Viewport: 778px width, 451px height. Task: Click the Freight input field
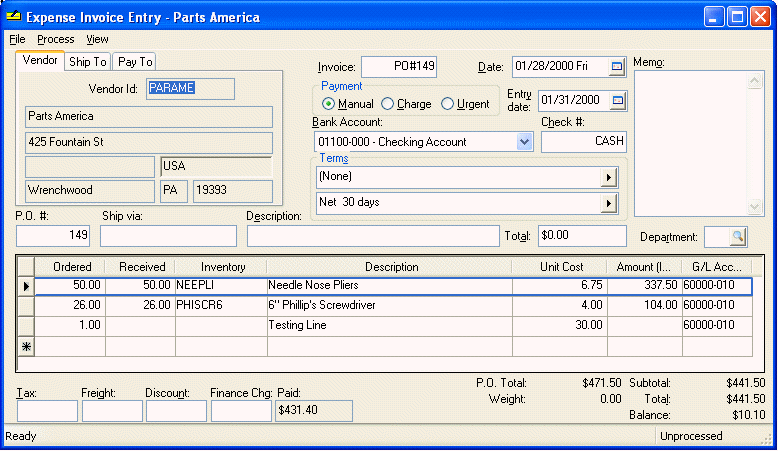coord(112,411)
